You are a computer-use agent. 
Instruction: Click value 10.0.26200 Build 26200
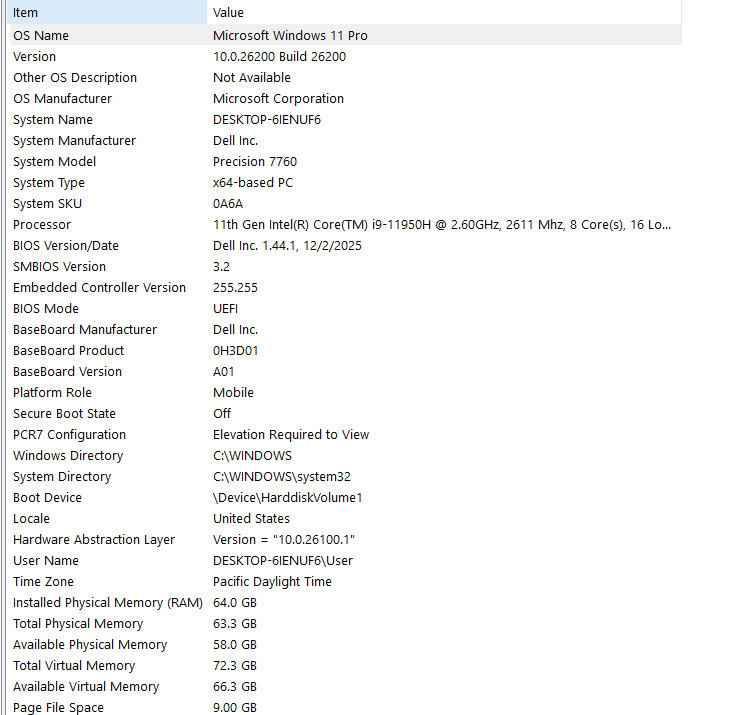click(x=279, y=57)
